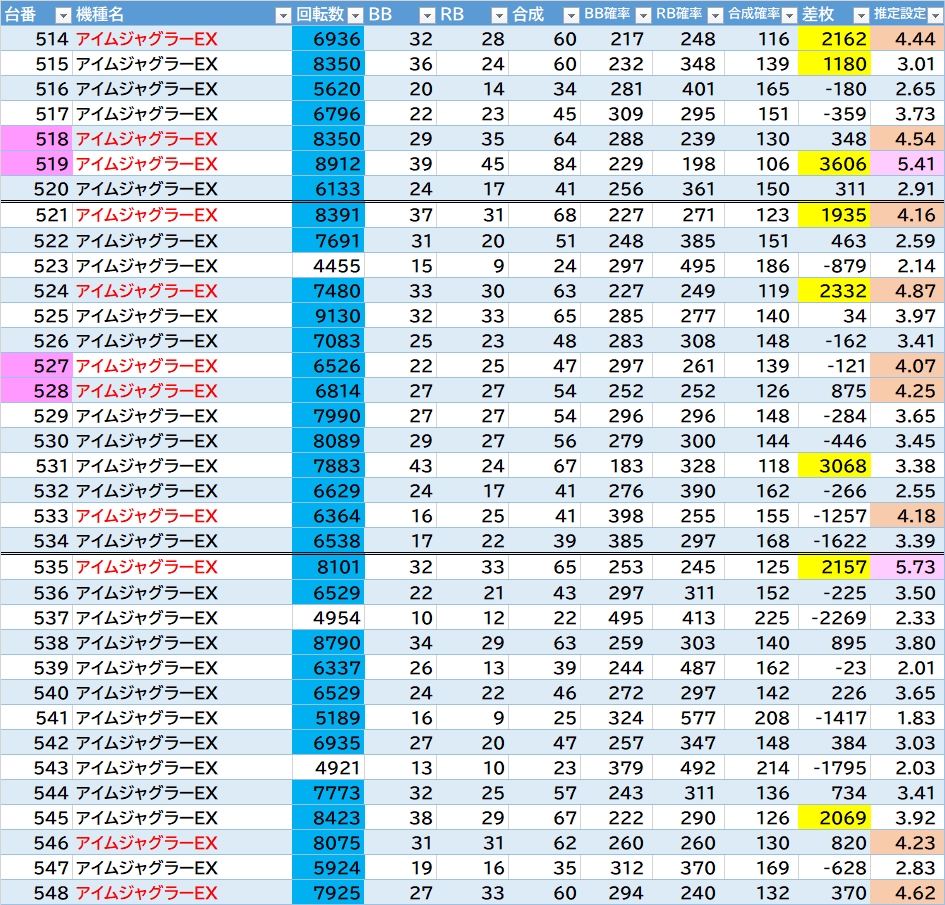945x905 pixels.
Task: Select the 推定設定 cell showing 4.87
Action: (907, 291)
